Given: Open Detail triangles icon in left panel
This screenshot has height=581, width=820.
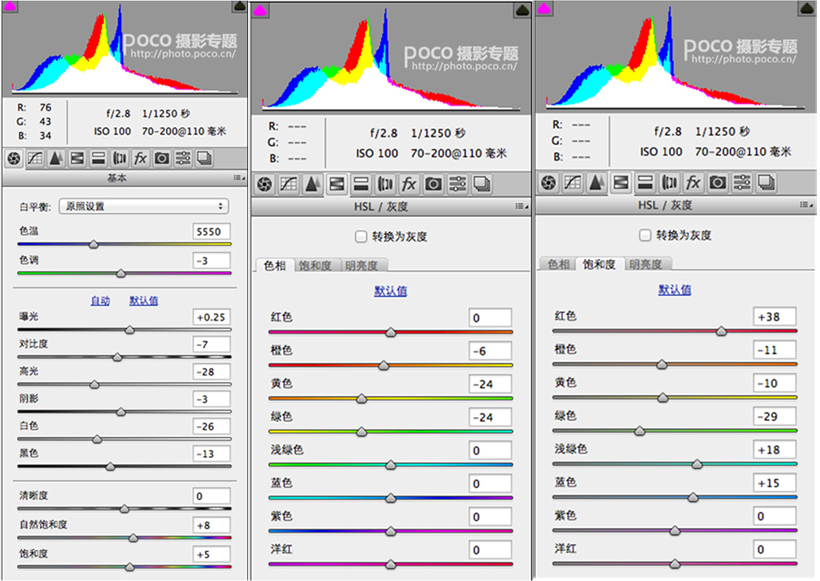Looking at the screenshot, I should 56,158.
